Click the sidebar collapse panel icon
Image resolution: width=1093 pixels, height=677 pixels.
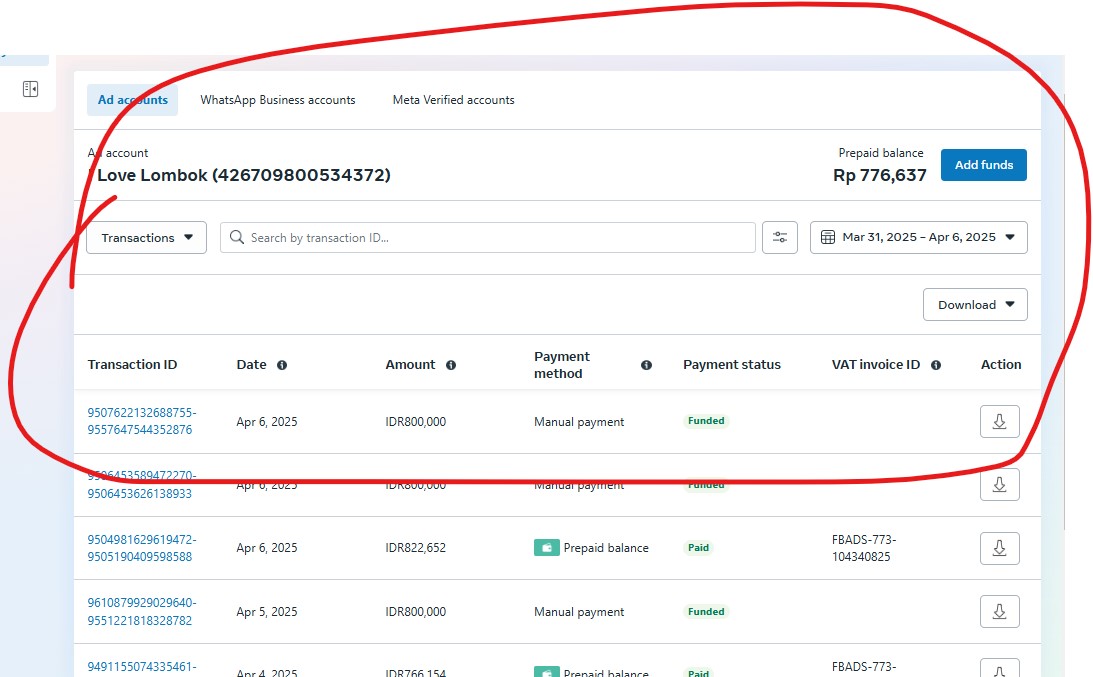(x=30, y=90)
